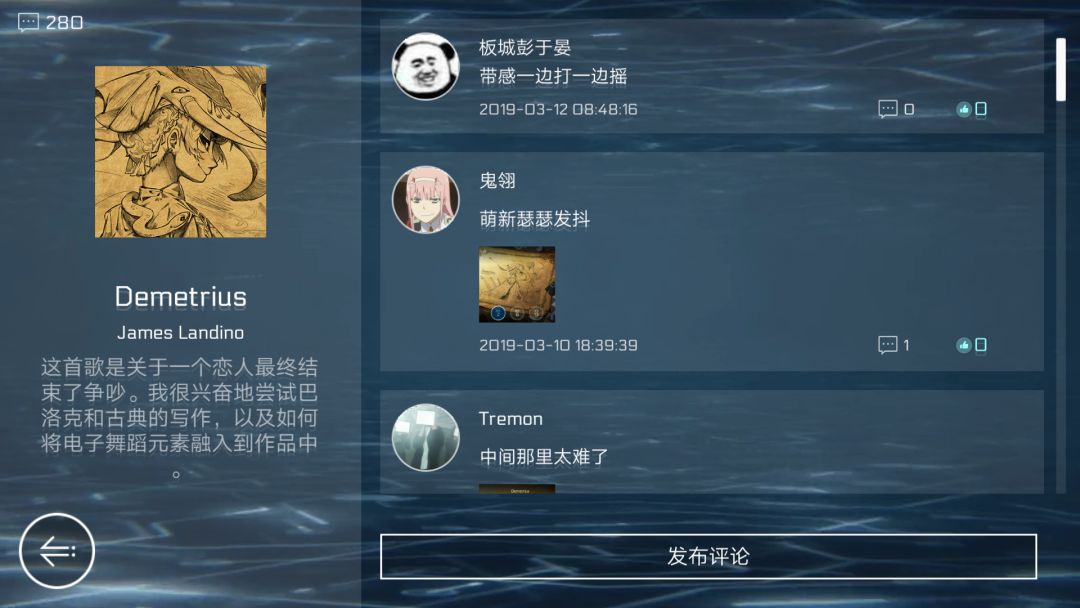Open the partially visible image in Tremon's comment
This screenshot has width=1080, height=608.
pyautogui.click(x=517, y=489)
